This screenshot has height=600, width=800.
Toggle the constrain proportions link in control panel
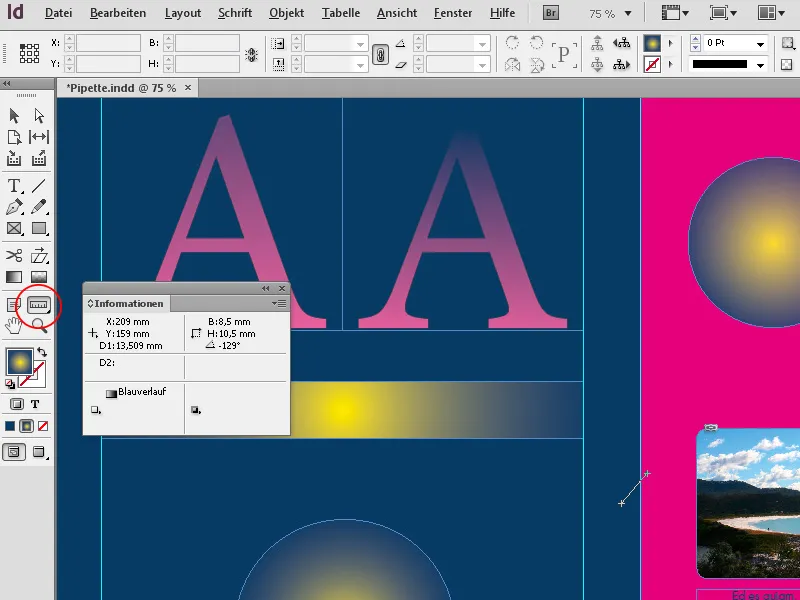(x=380, y=52)
